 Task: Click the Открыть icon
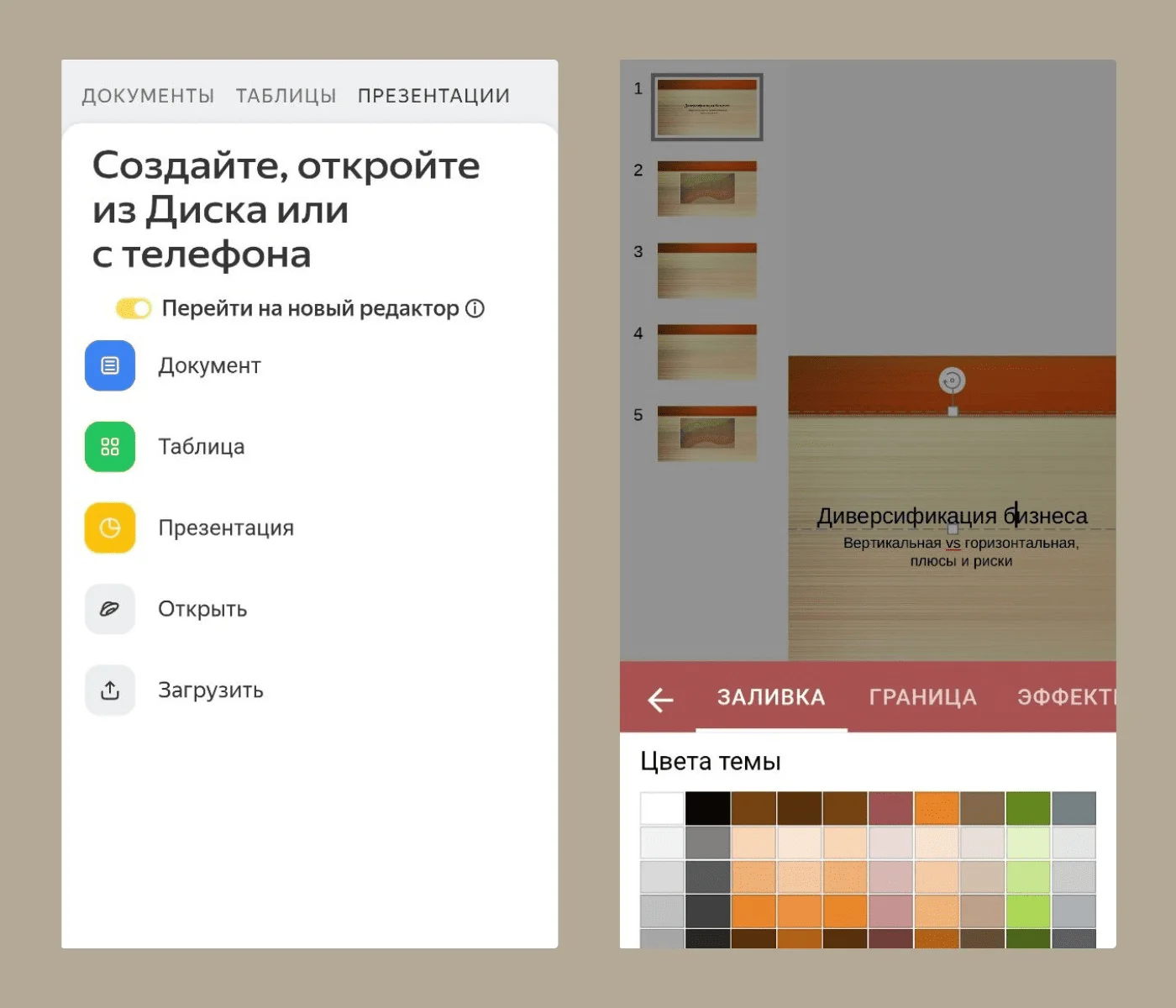(110, 609)
